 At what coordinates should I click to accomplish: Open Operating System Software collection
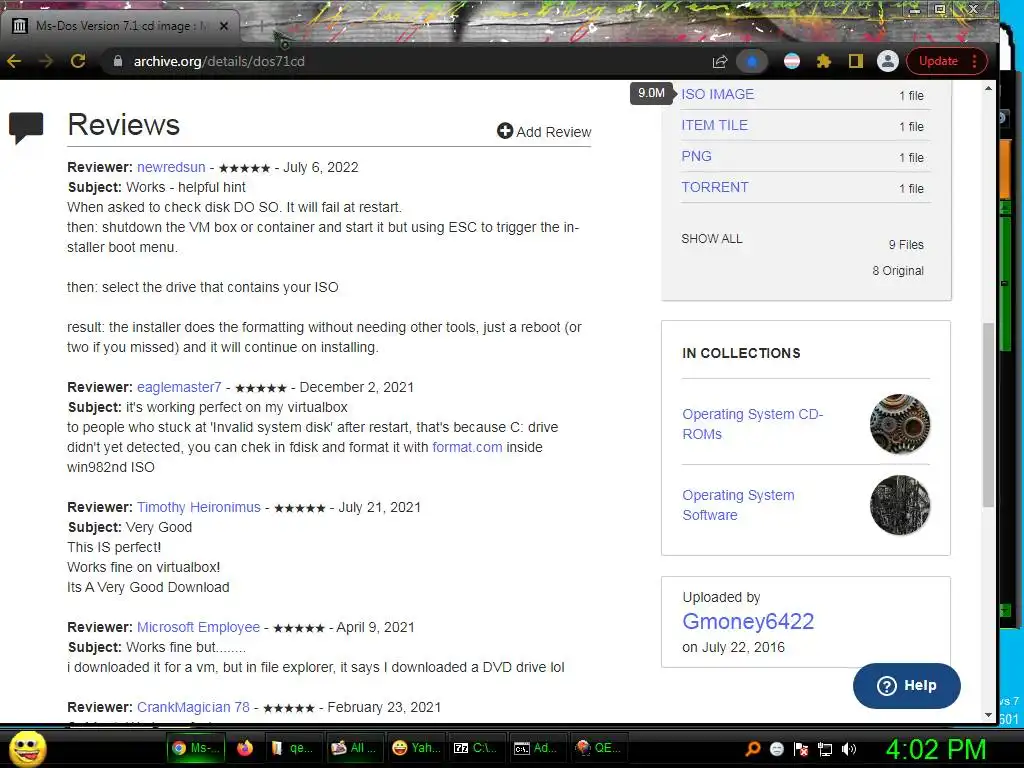738,505
